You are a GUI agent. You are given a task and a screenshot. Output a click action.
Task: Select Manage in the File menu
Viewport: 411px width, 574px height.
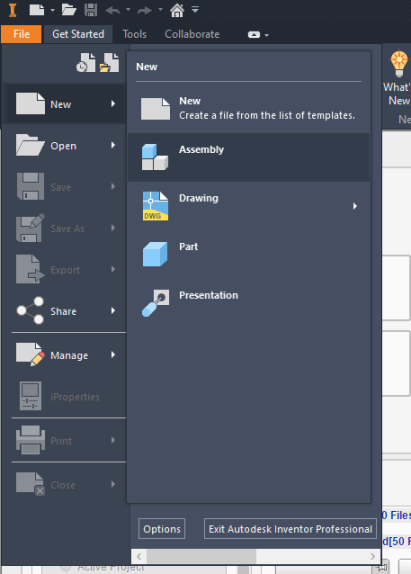tap(65, 355)
